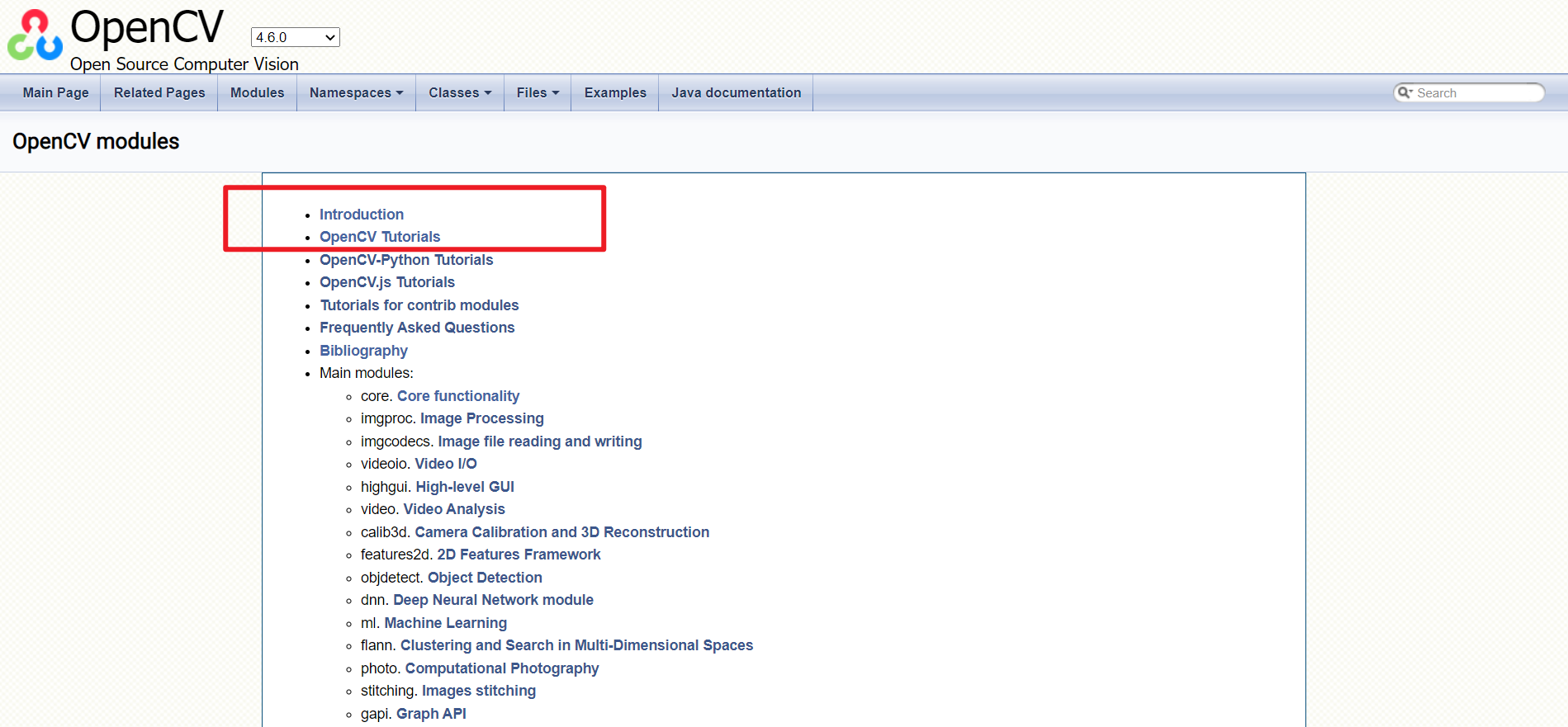Viewport: 1568px width, 727px height.
Task: Expand the Classes dropdown menu
Action: [459, 92]
